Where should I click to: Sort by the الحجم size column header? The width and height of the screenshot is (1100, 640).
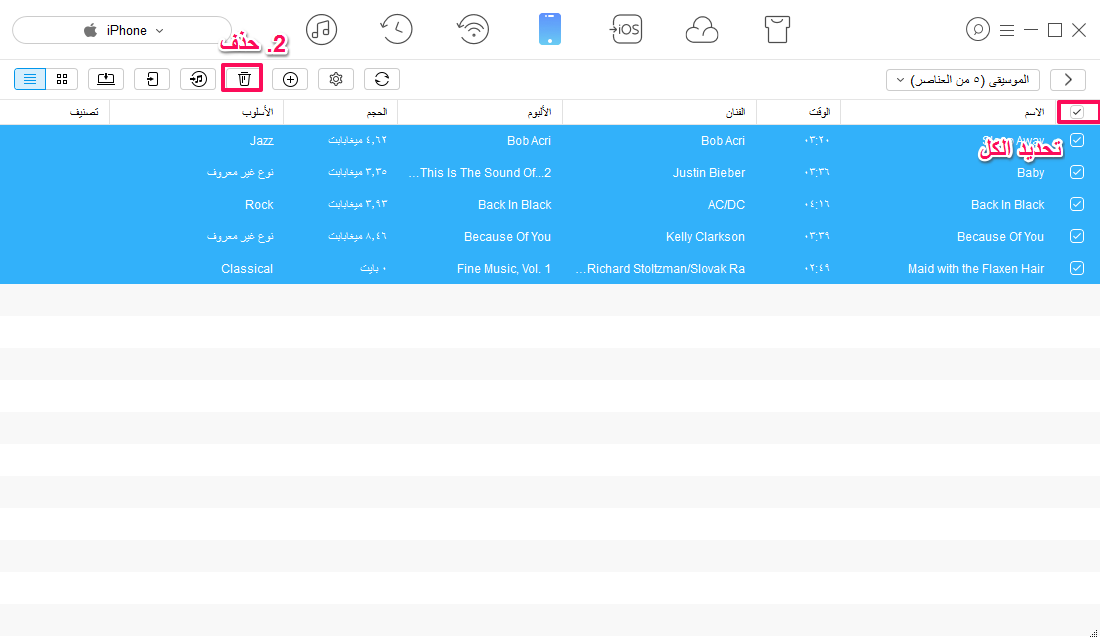(376, 112)
